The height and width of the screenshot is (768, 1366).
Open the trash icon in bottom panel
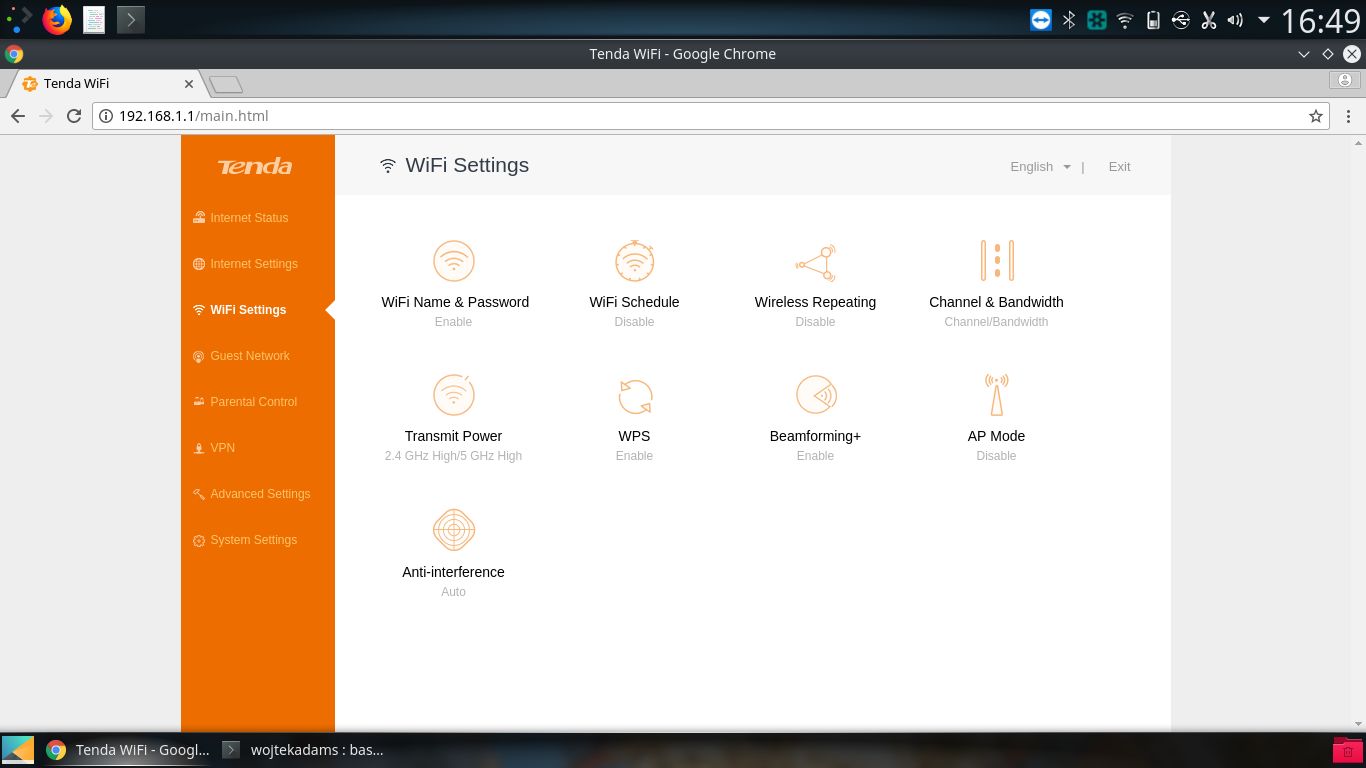point(1347,750)
